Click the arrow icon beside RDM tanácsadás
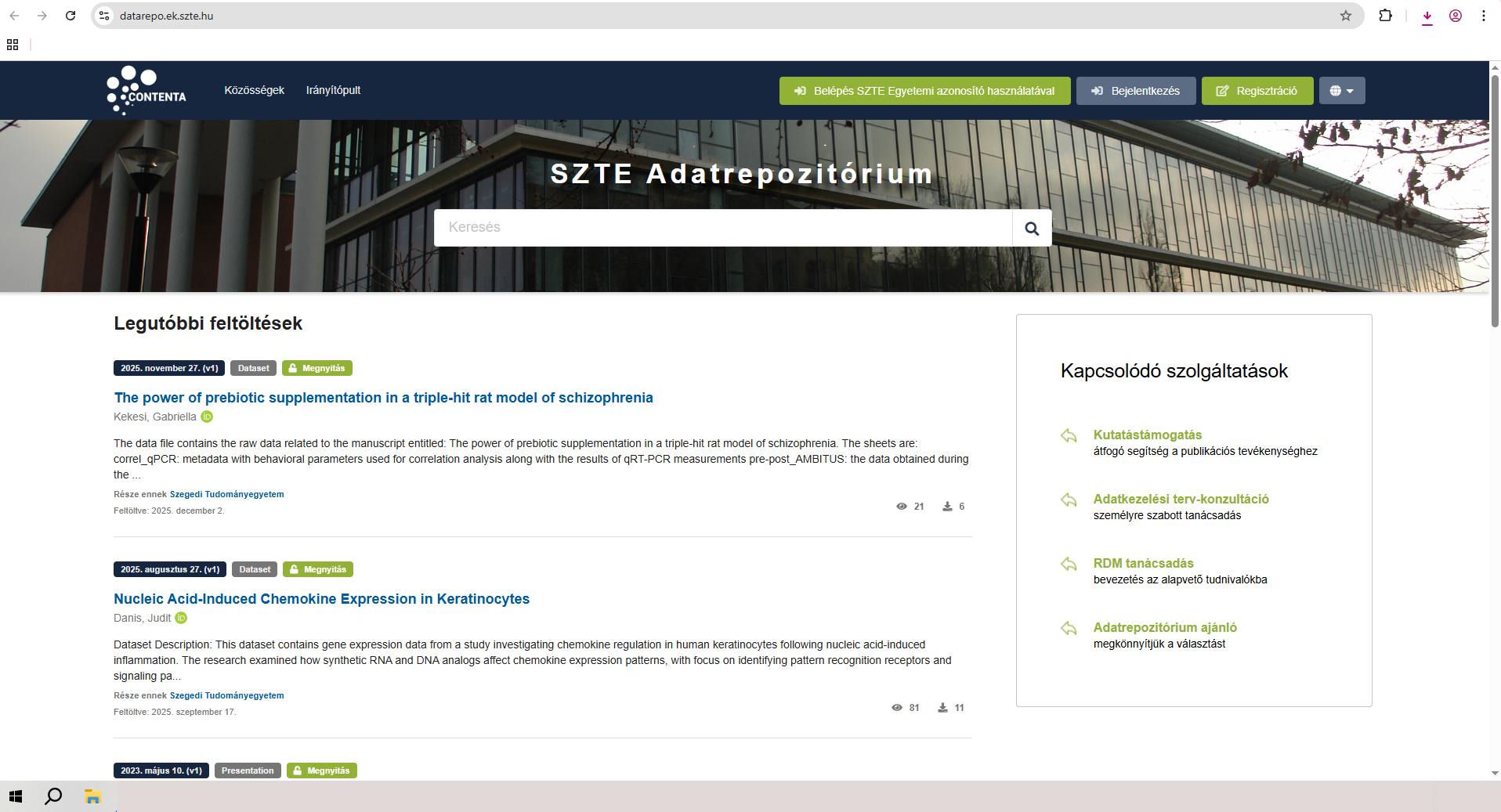The width and height of the screenshot is (1501, 812). click(x=1068, y=564)
